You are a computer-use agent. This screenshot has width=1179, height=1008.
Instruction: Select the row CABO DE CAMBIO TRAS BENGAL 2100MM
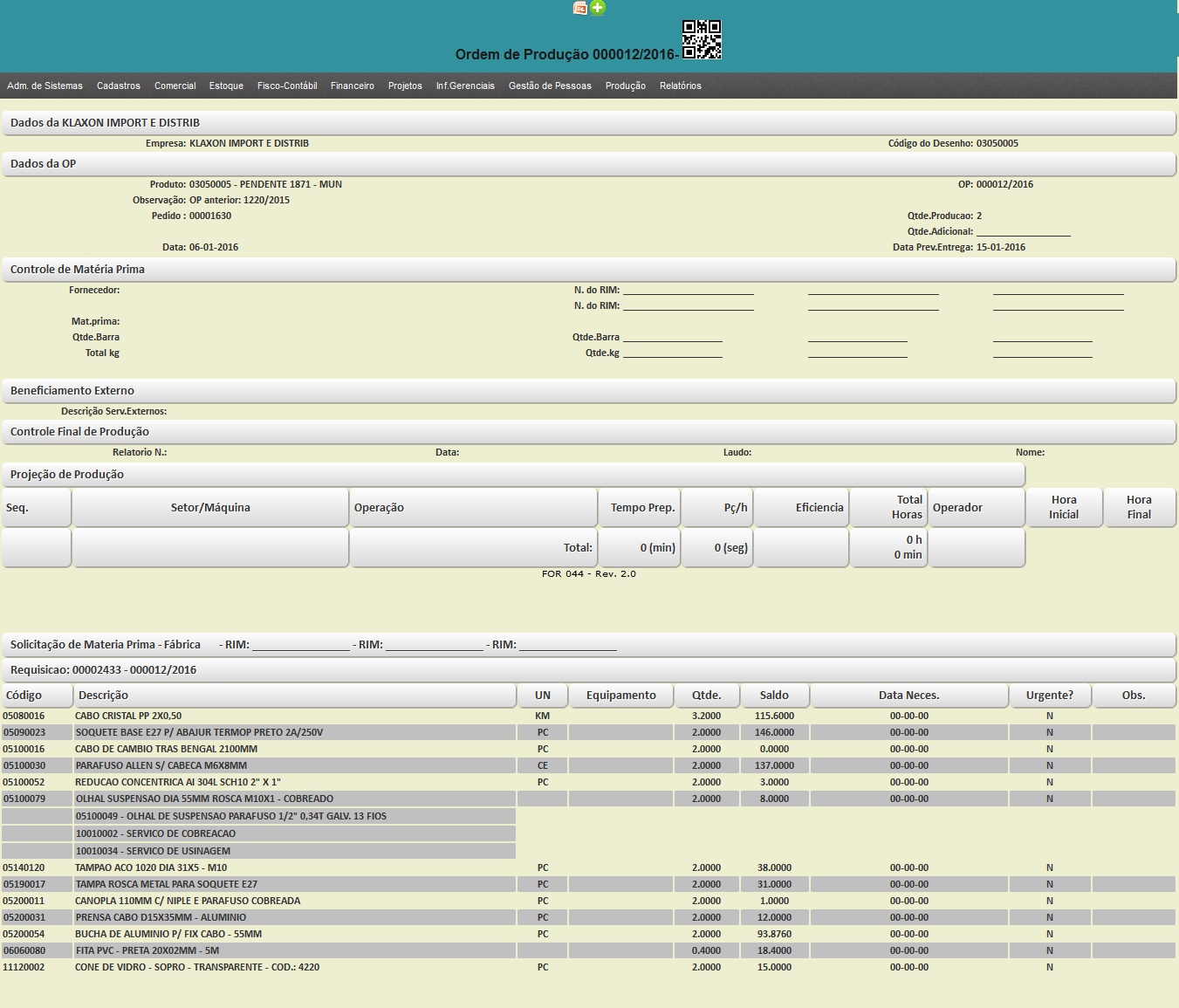[589, 749]
